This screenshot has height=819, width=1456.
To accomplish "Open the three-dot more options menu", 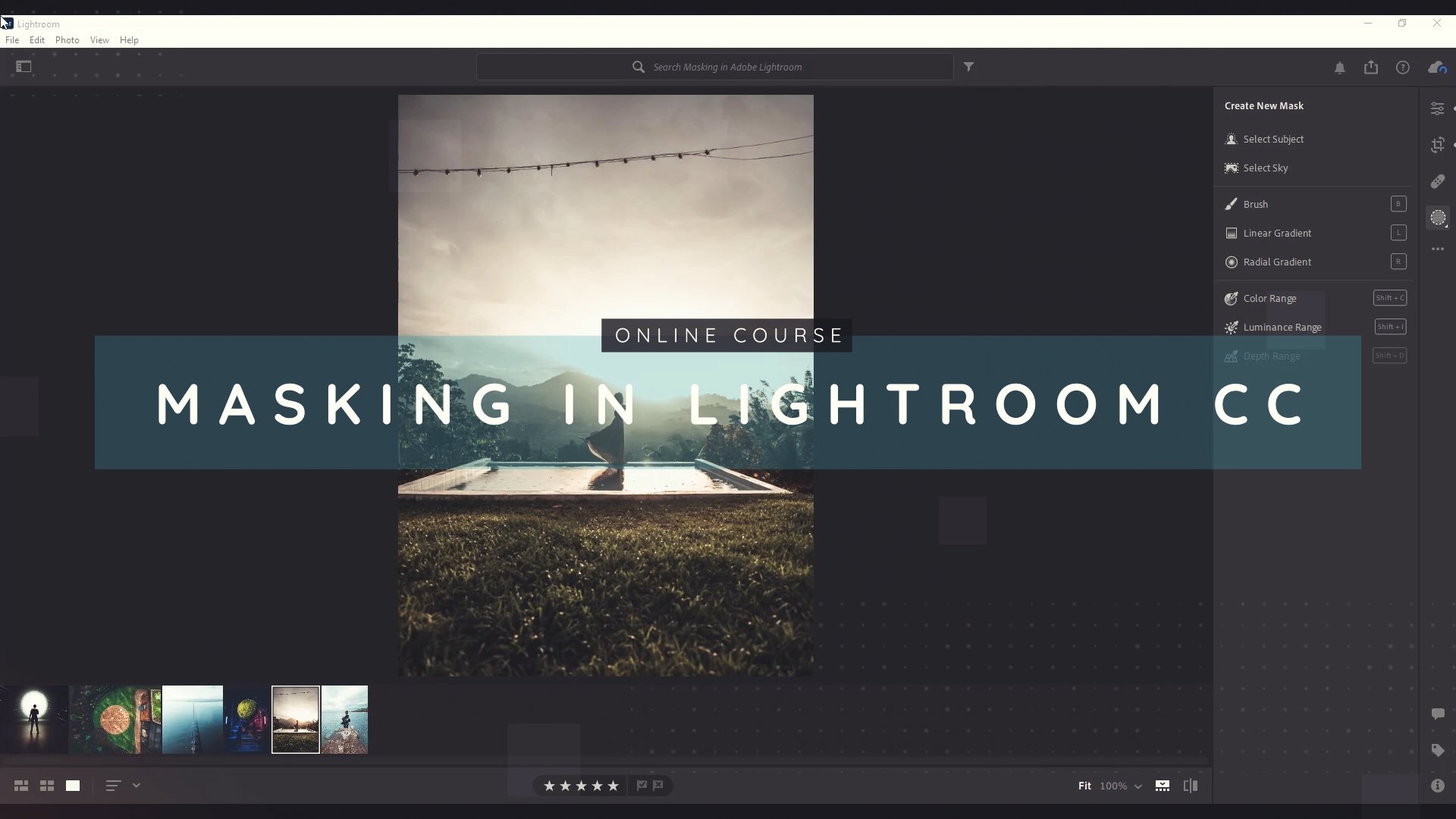I will coord(1437,249).
